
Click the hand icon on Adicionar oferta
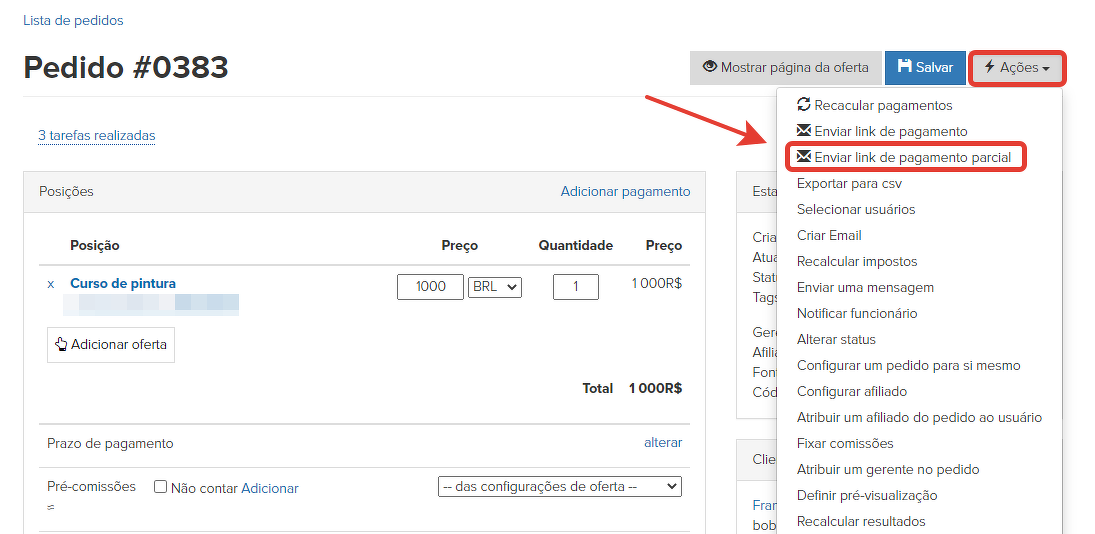tap(61, 344)
